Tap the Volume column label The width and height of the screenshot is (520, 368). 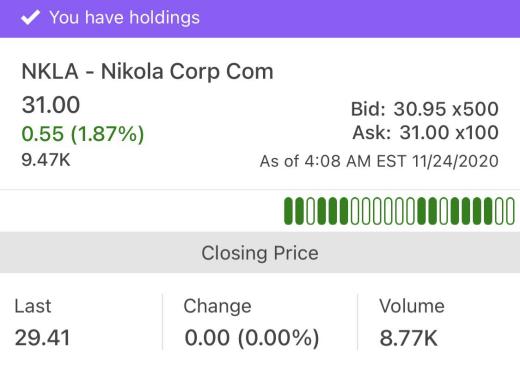(x=412, y=306)
